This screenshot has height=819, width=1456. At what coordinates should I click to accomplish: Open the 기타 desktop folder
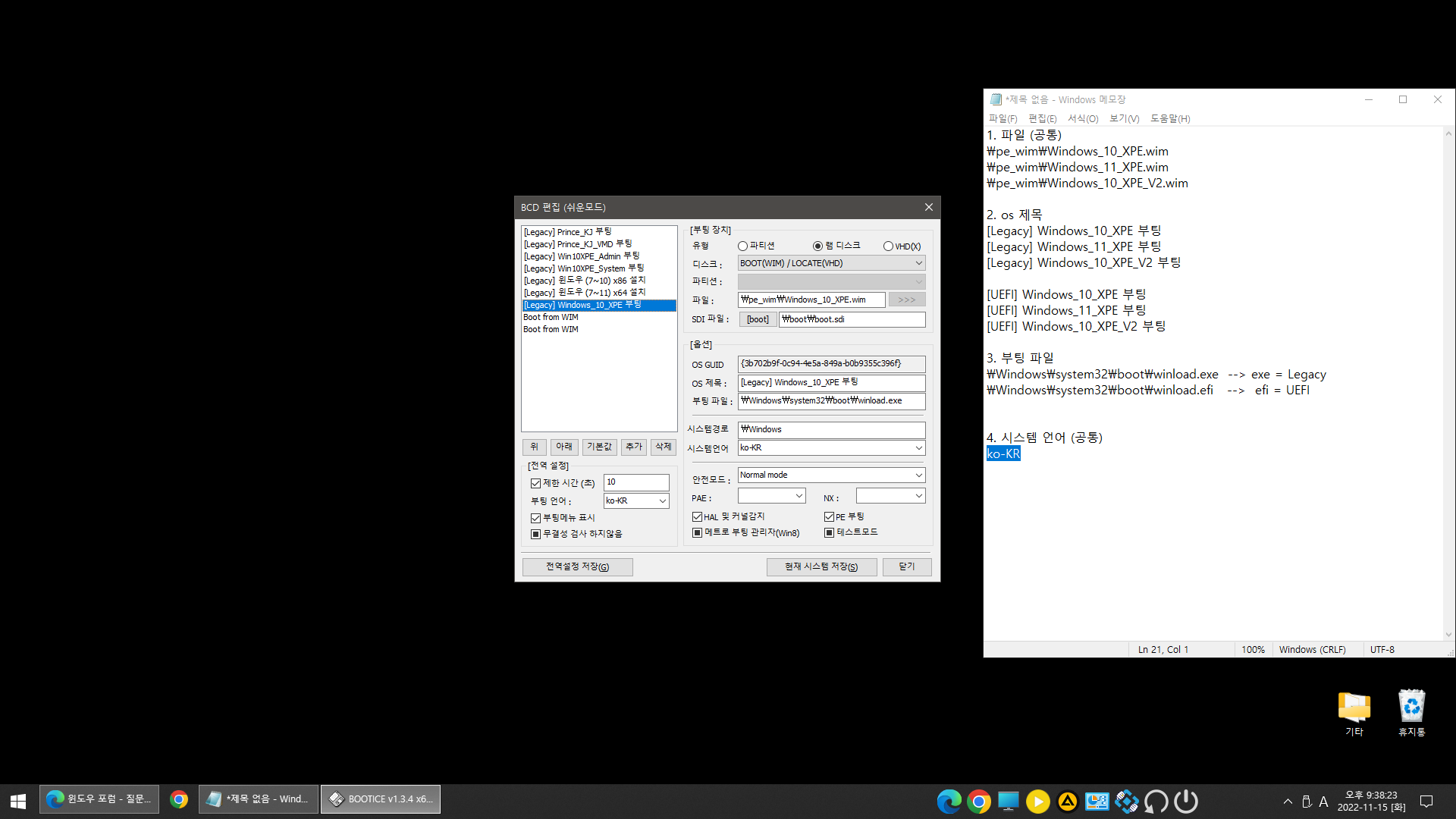[x=1354, y=714]
